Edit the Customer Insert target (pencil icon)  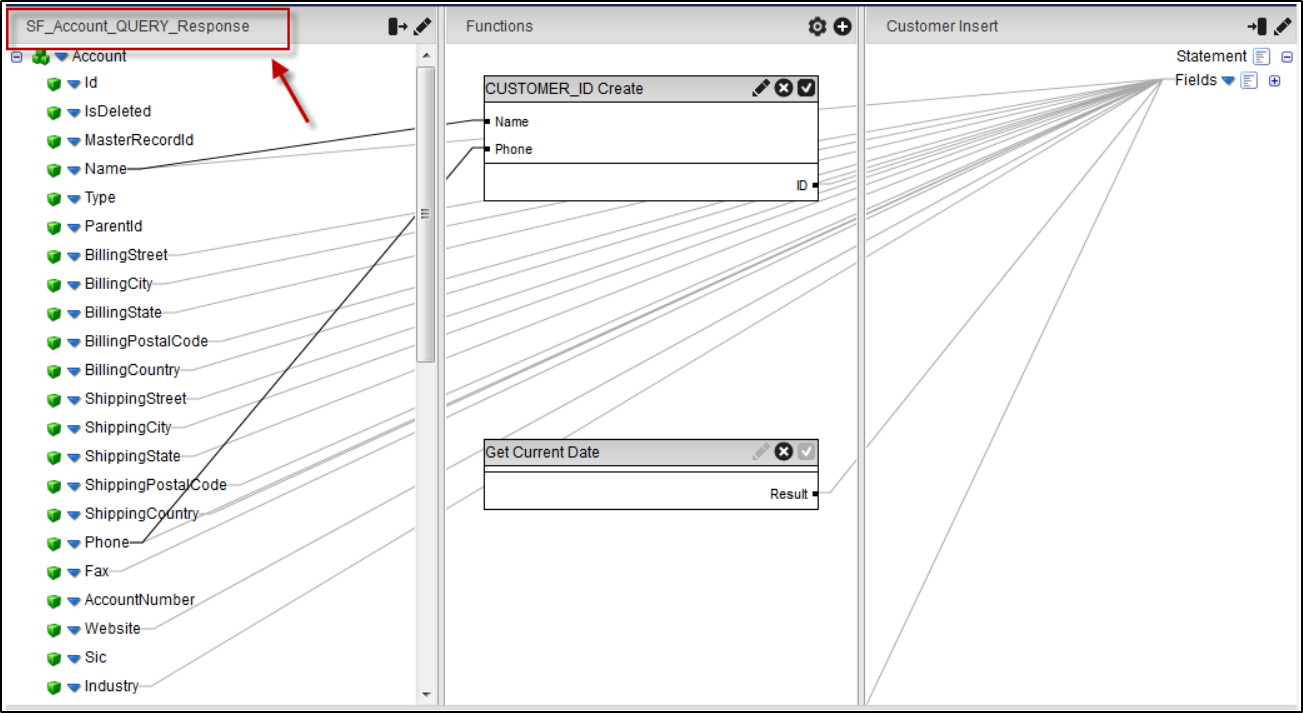(1283, 26)
